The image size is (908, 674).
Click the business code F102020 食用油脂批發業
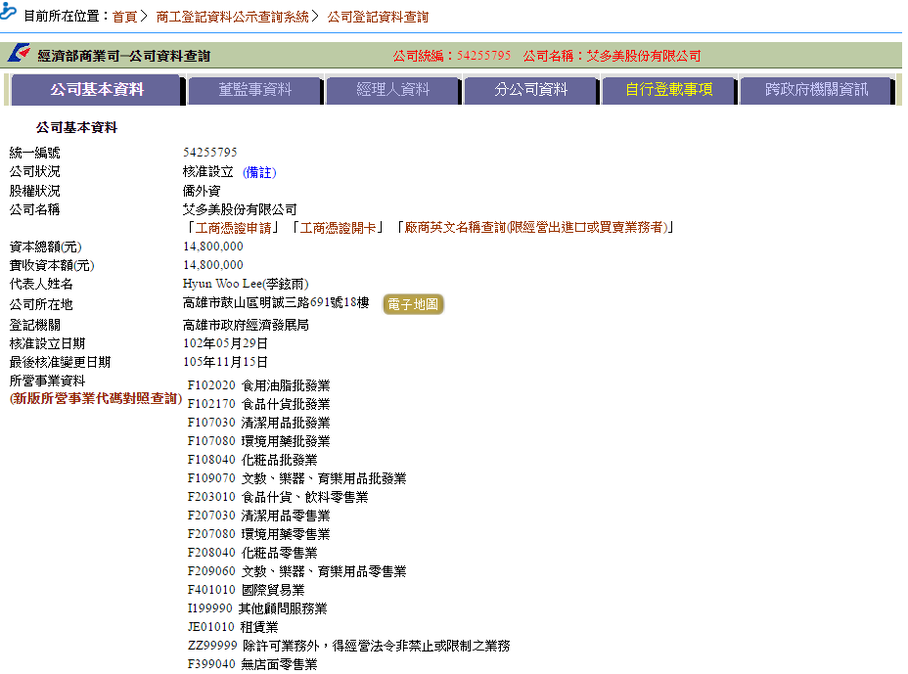[259, 385]
